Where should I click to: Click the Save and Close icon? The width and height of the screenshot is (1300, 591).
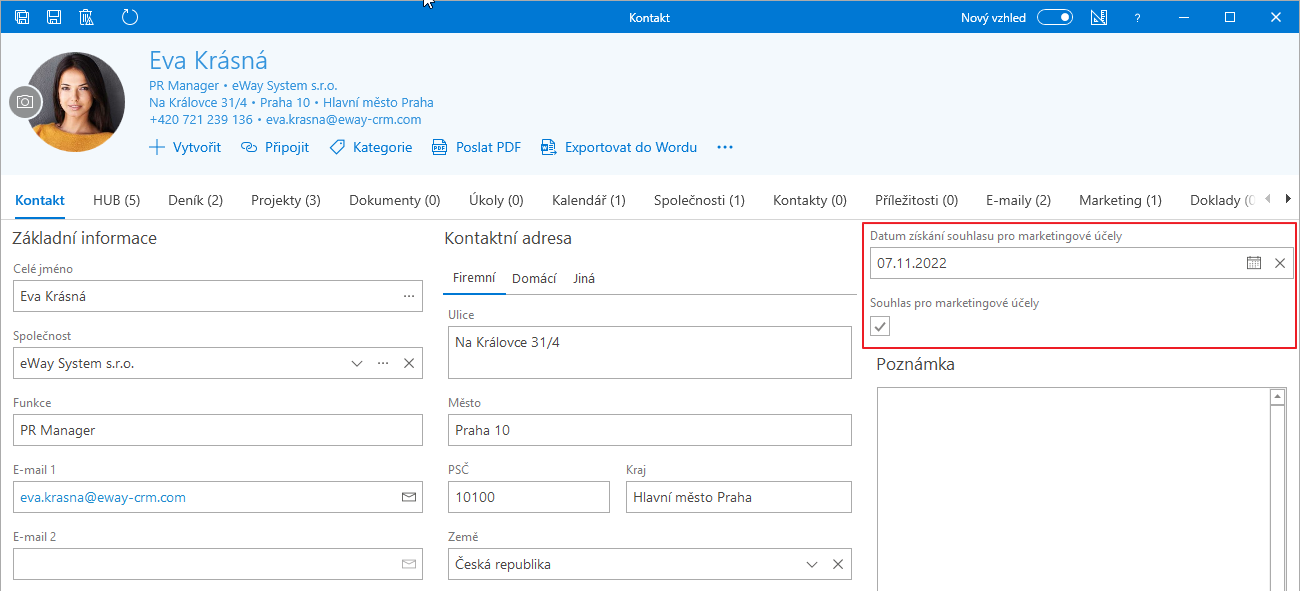22,17
